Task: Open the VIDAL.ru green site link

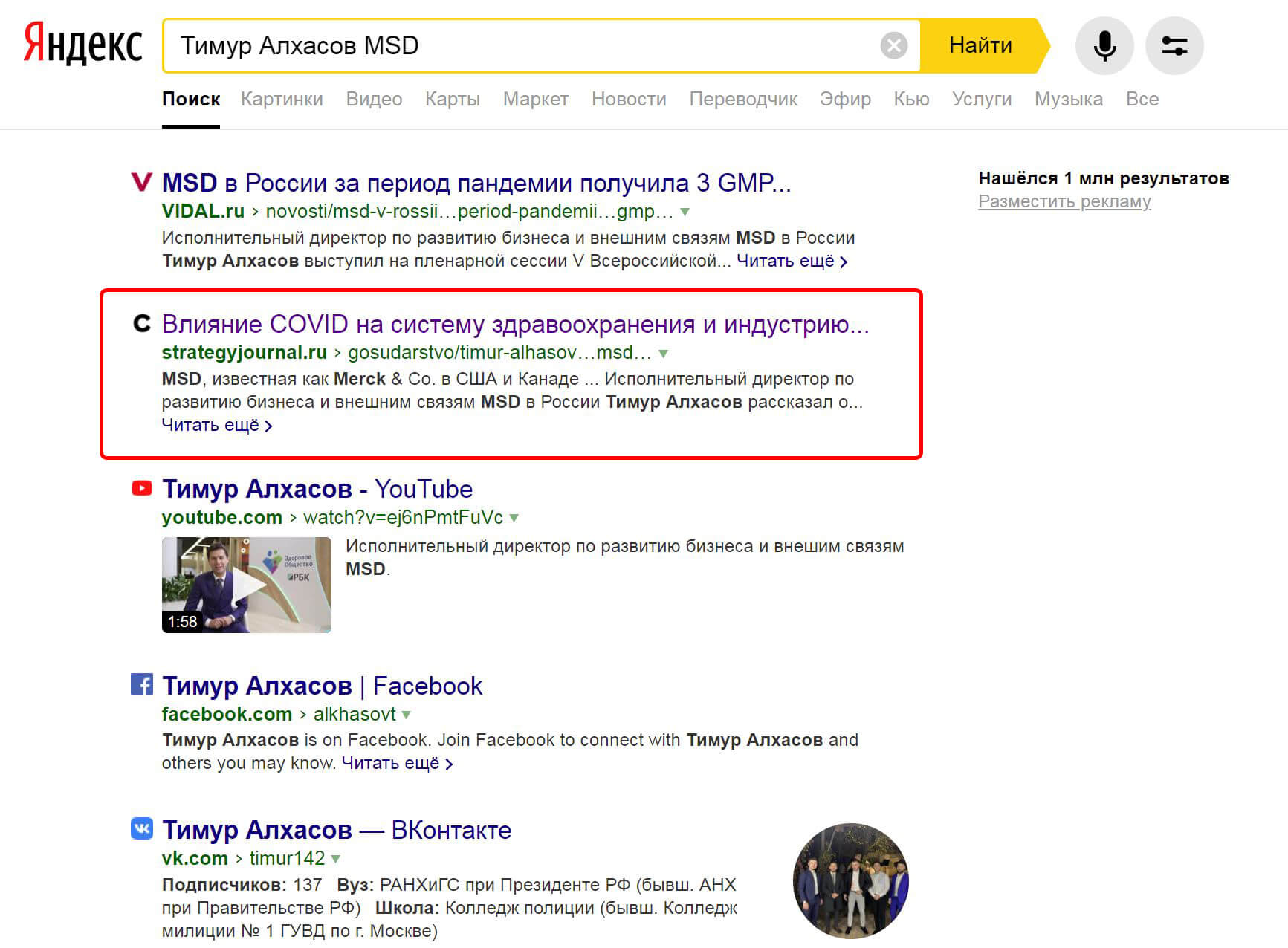Action: [203, 211]
